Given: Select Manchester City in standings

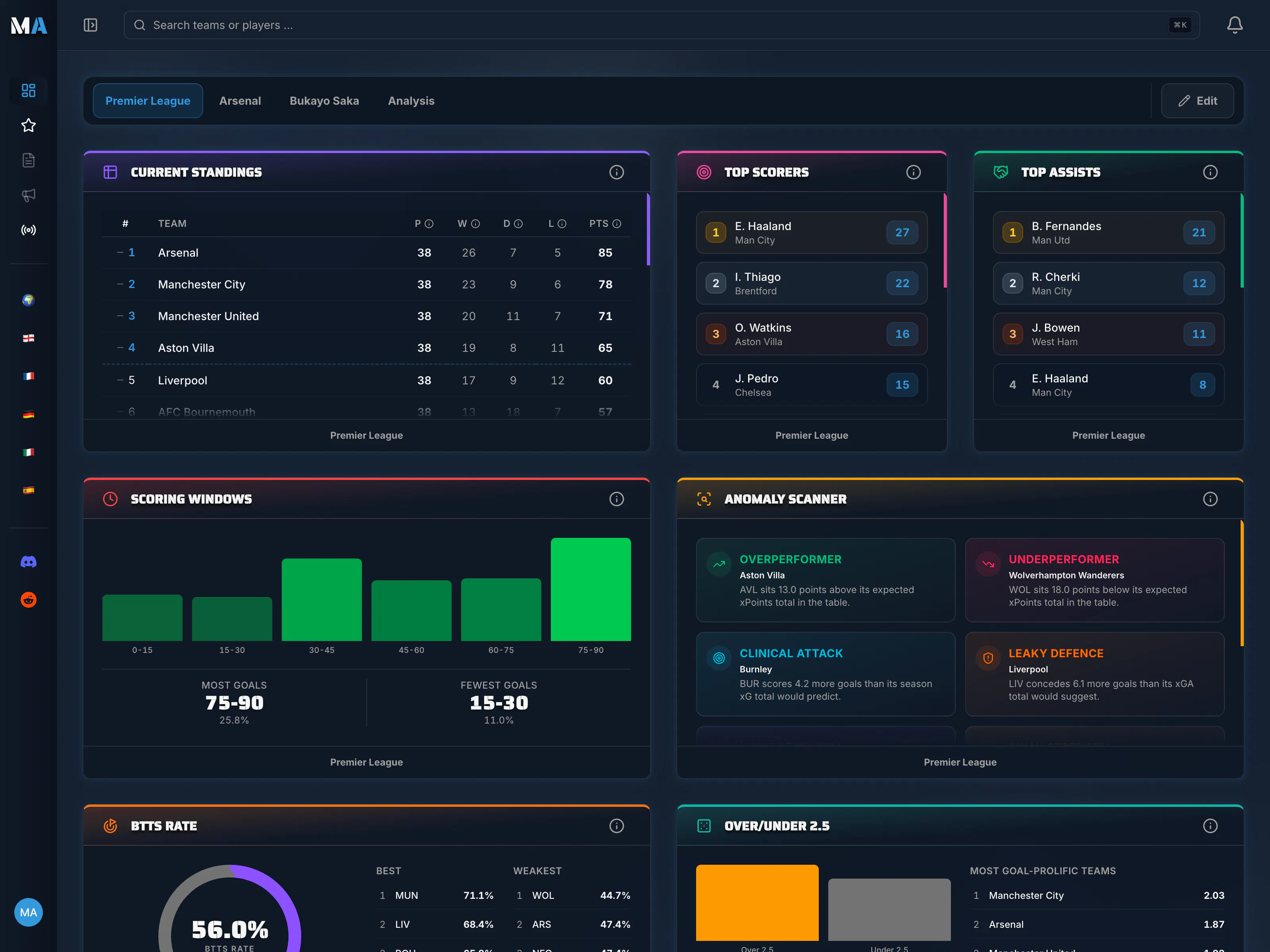Looking at the screenshot, I should (366, 285).
